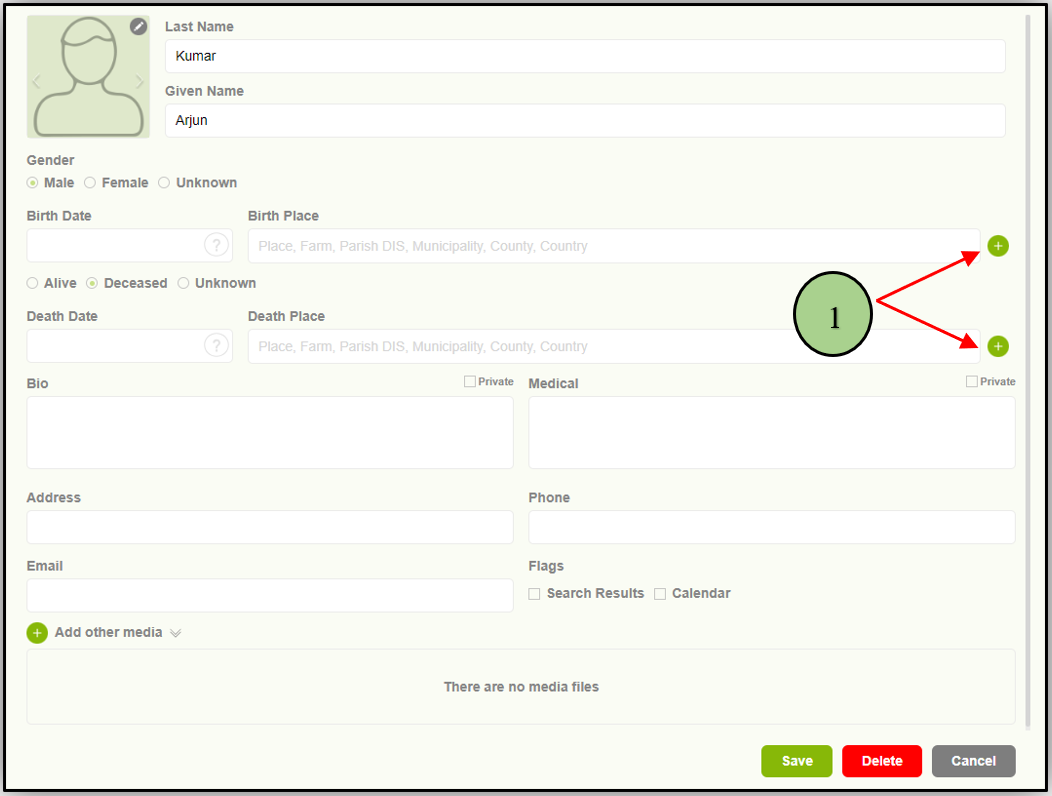This screenshot has height=796, width=1052.
Task: Click the Birth Date help question mark
Action: pyautogui.click(x=215, y=246)
